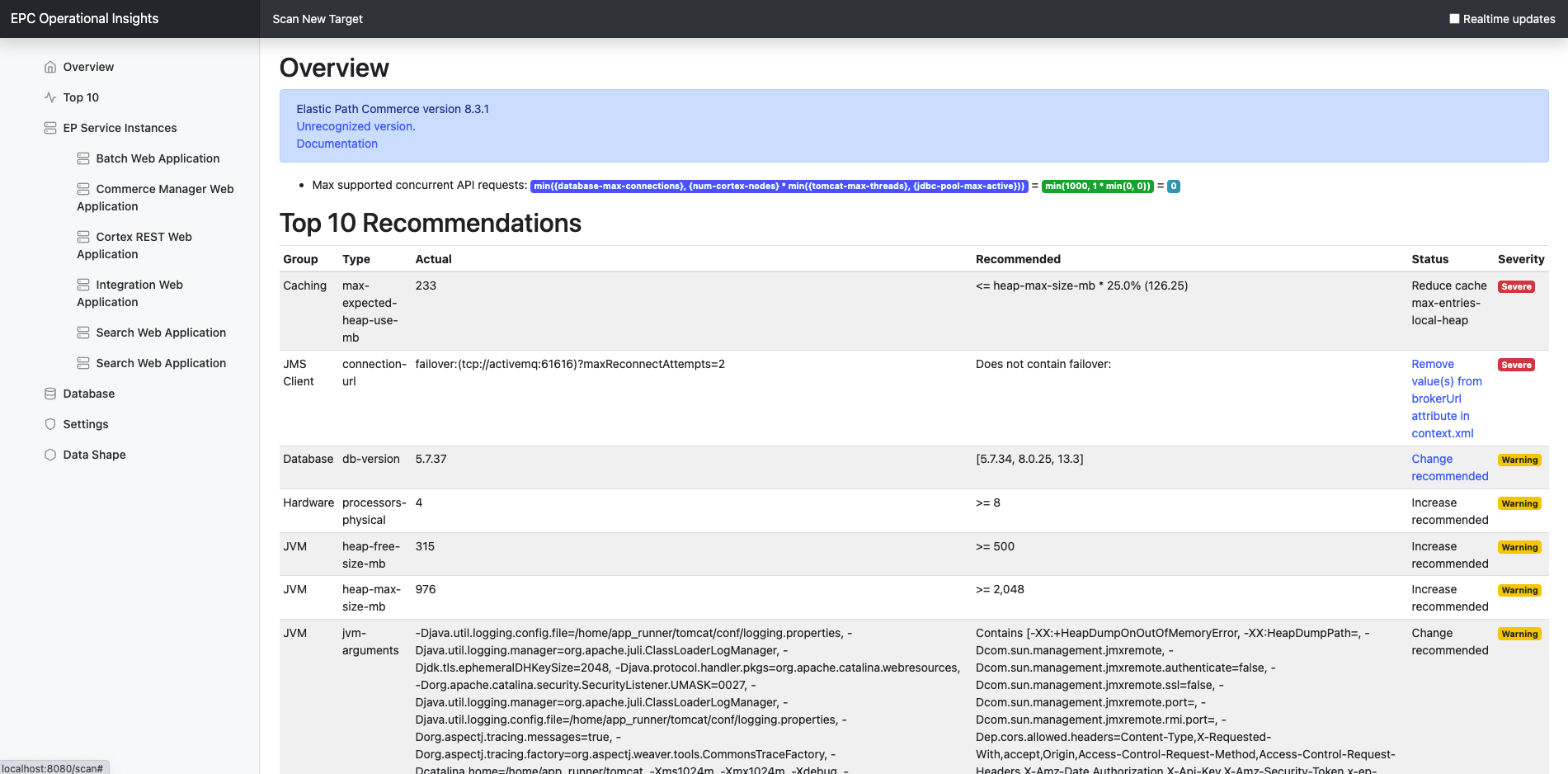Viewport: 1568px width, 774px height.
Task: Open the Settings sidebar item
Action: [86, 424]
